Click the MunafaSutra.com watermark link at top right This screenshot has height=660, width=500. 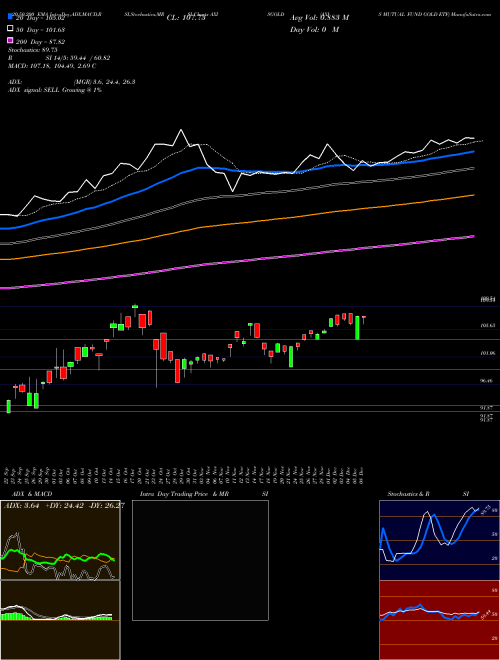point(471,14)
